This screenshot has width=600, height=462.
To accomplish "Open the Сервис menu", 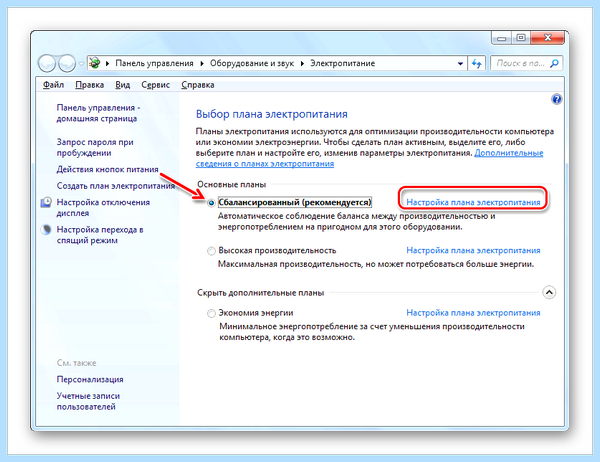I will 155,85.
